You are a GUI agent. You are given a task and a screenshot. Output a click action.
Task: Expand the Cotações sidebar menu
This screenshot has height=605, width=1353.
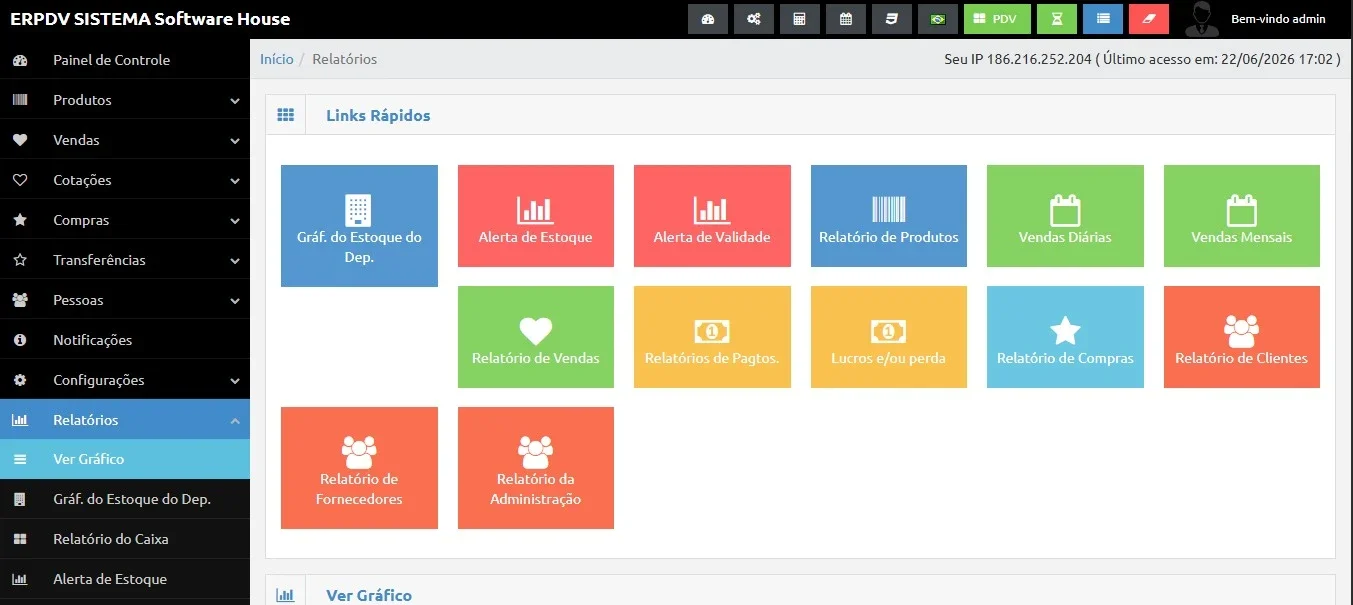125,180
